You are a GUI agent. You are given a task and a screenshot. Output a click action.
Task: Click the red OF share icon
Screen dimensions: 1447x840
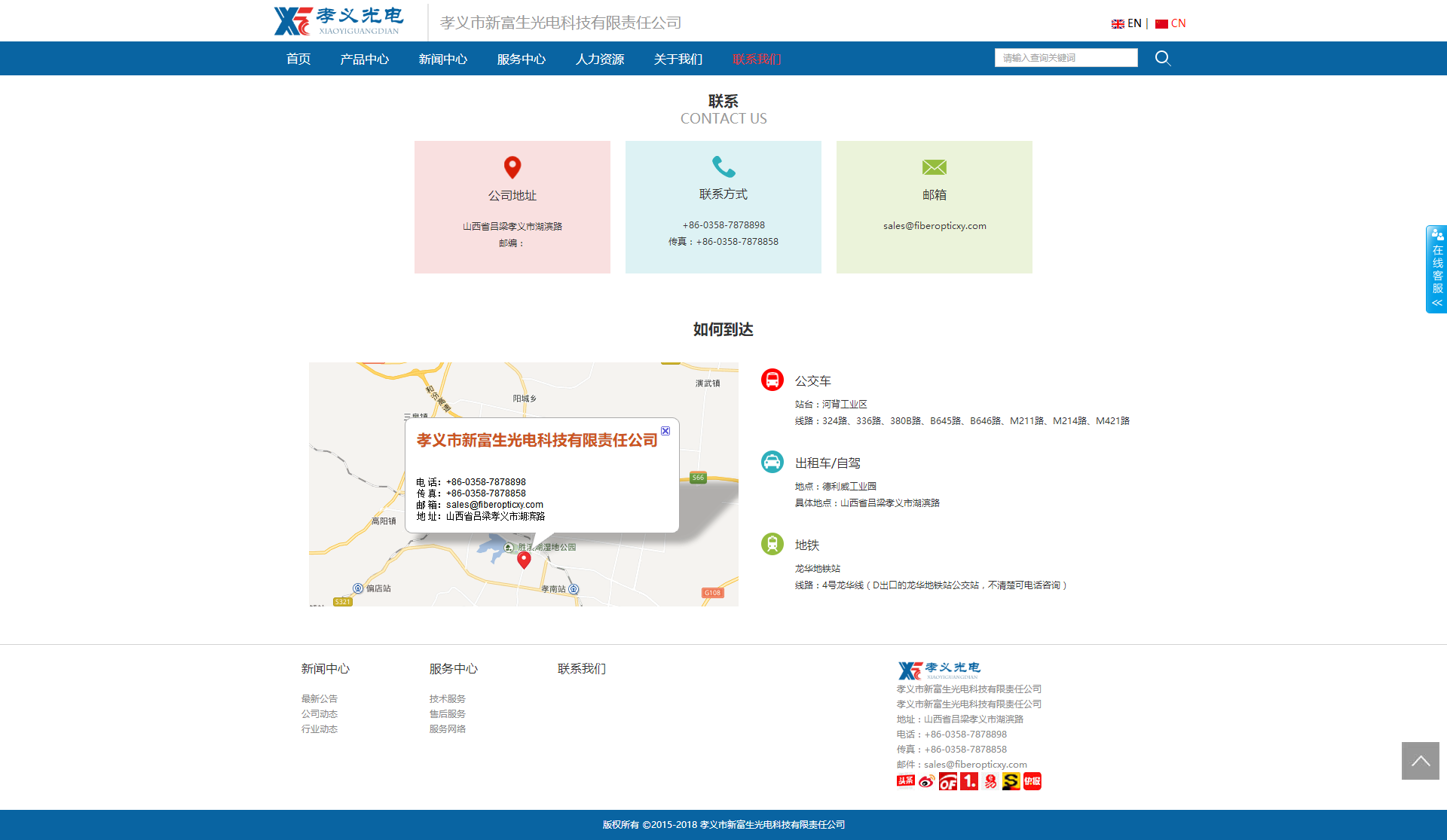click(x=948, y=782)
